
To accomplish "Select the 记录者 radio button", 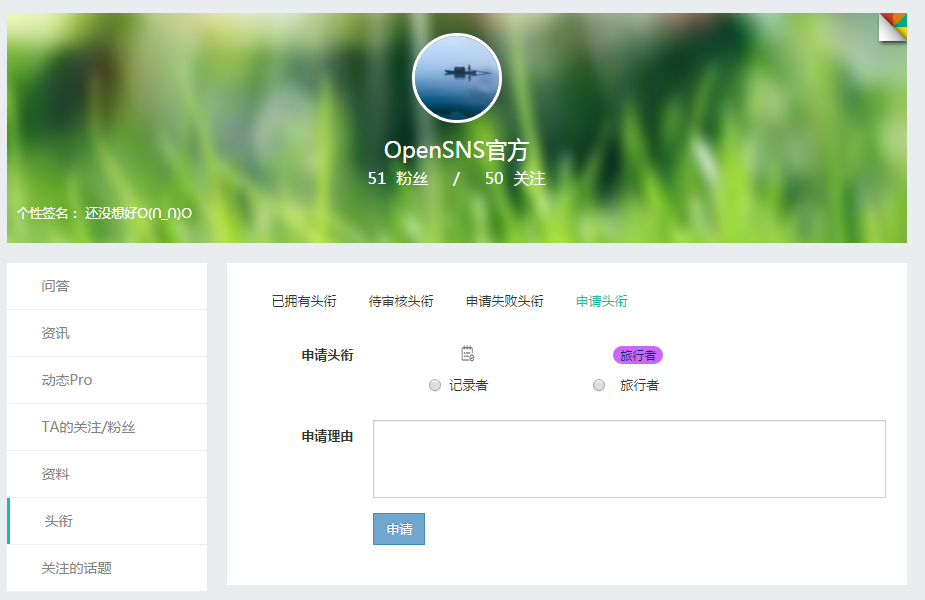I will coord(435,385).
